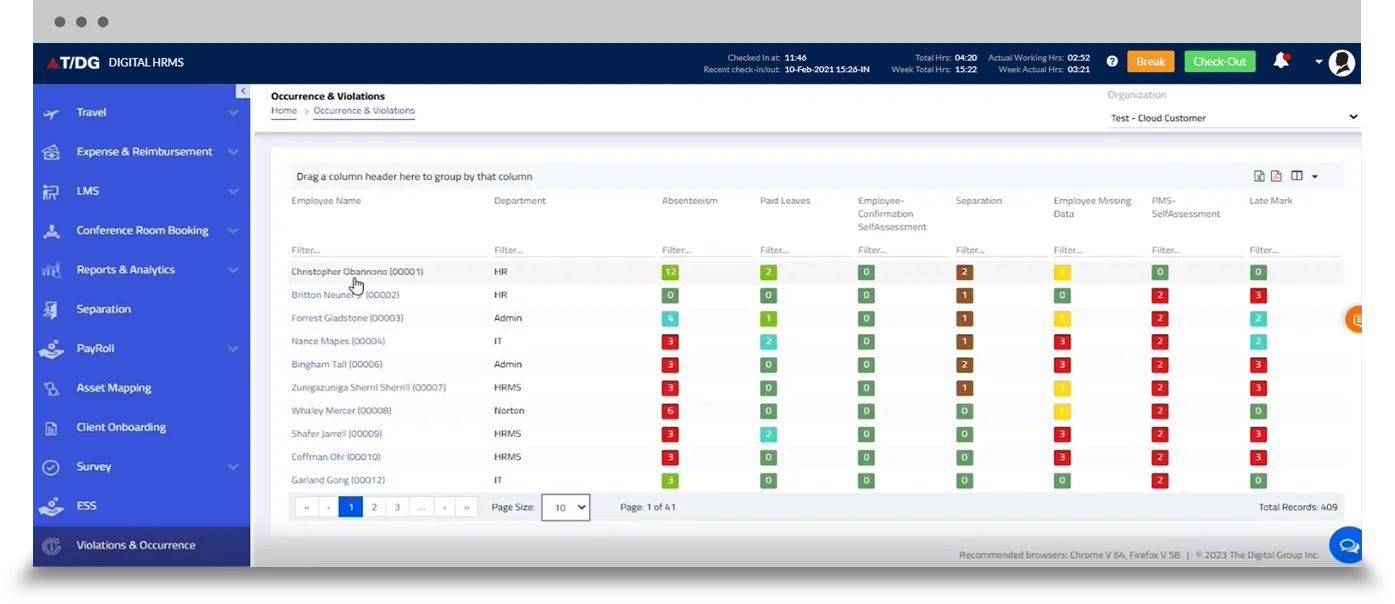
Task: Collapse the sidebar using the arrow toggle
Action: tap(242, 91)
